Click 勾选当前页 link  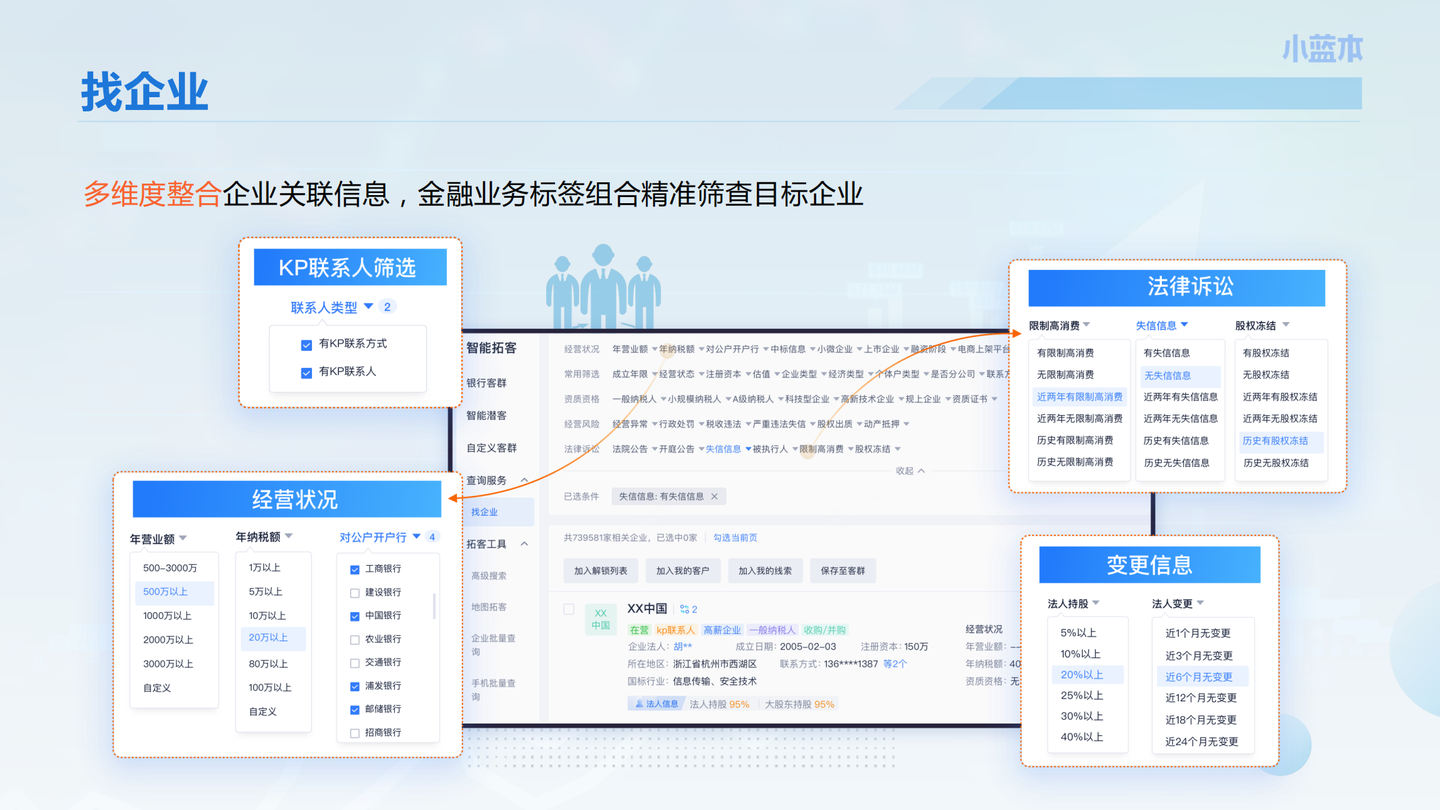pyautogui.click(x=735, y=538)
